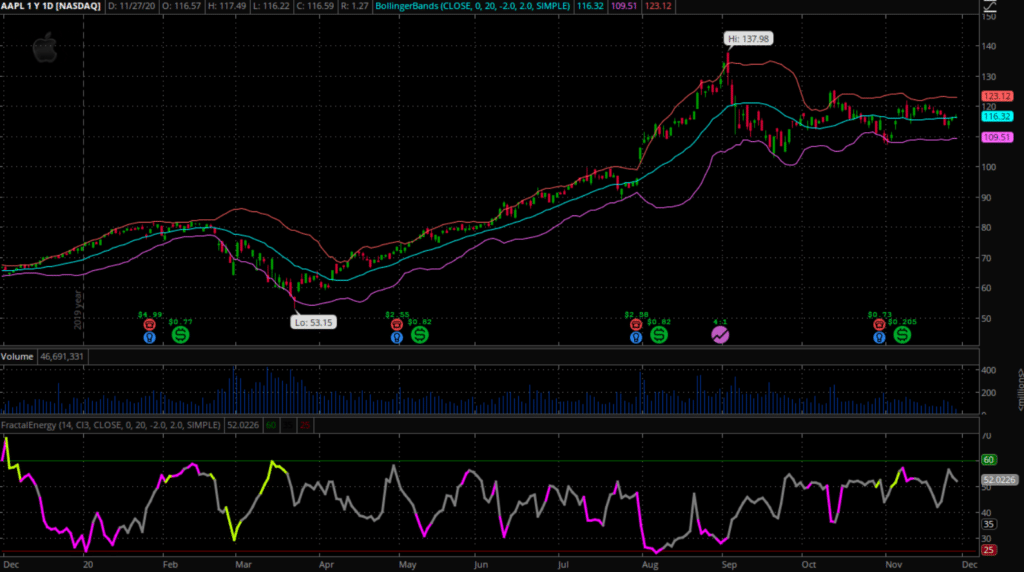Image resolution: width=1024 pixels, height=572 pixels.
Task: Click the volume value 46,691,331
Action: coord(62,357)
